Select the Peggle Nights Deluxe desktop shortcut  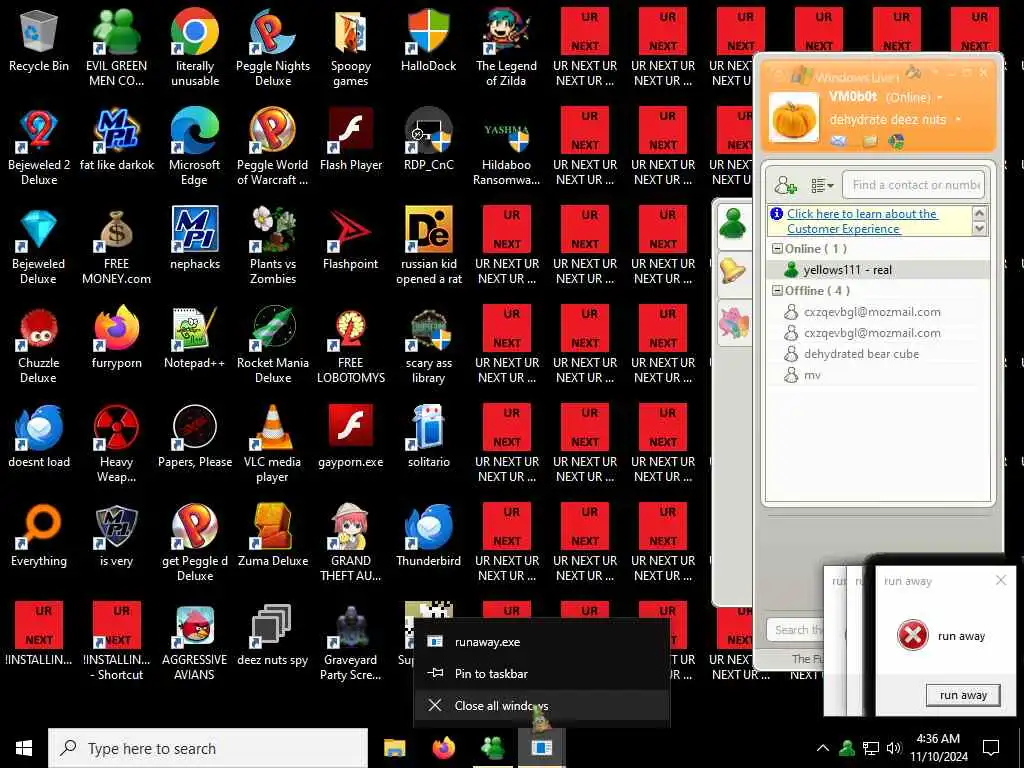(272, 48)
